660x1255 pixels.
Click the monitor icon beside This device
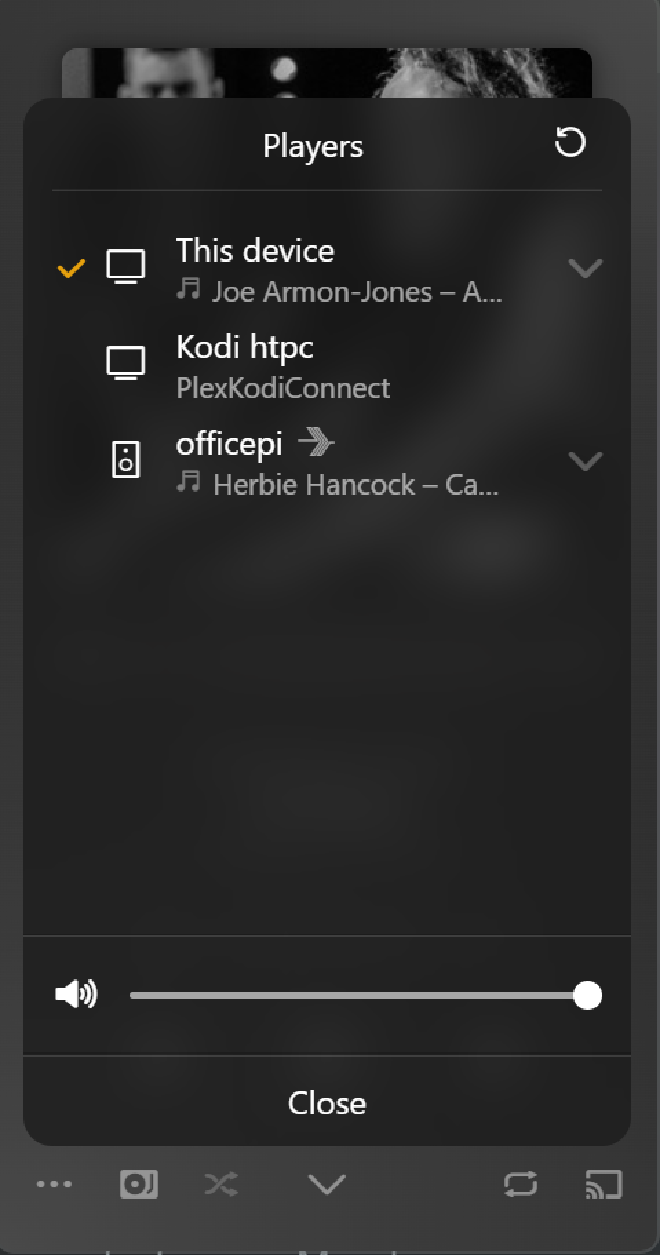pyautogui.click(x=127, y=266)
